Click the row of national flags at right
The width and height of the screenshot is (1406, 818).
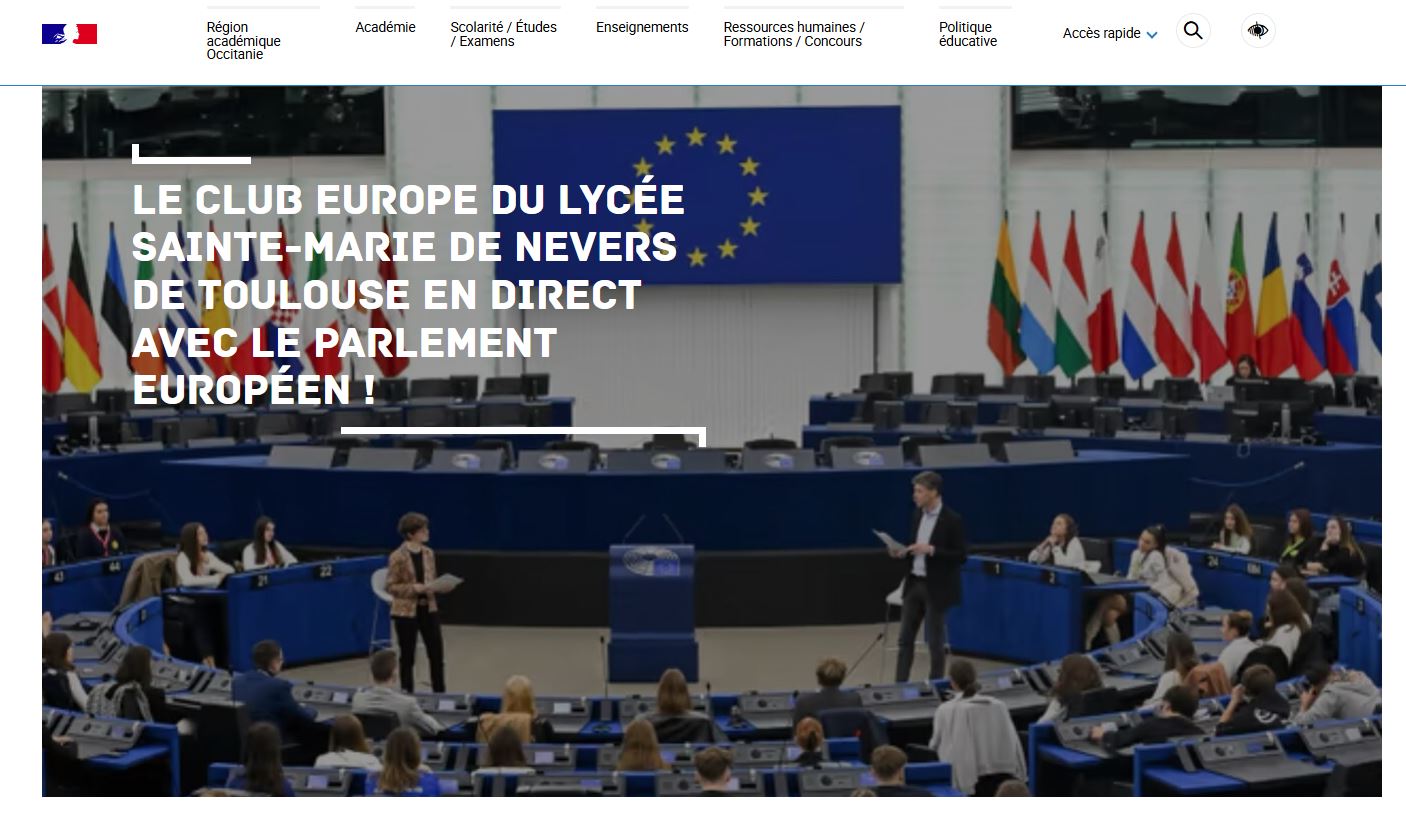1180,300
